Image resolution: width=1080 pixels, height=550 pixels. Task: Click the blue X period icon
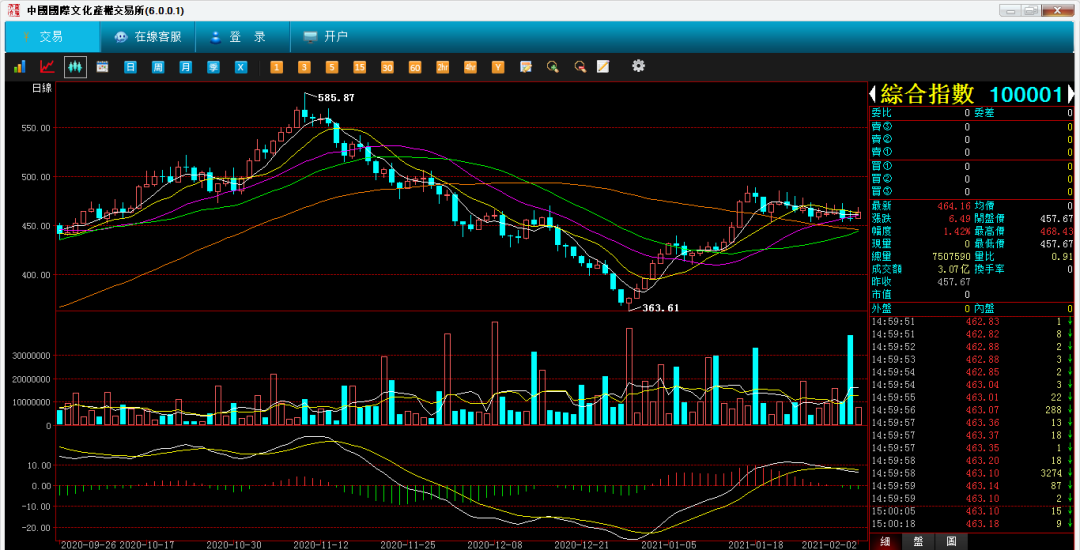pyautogui.click(x=240, y=67)
